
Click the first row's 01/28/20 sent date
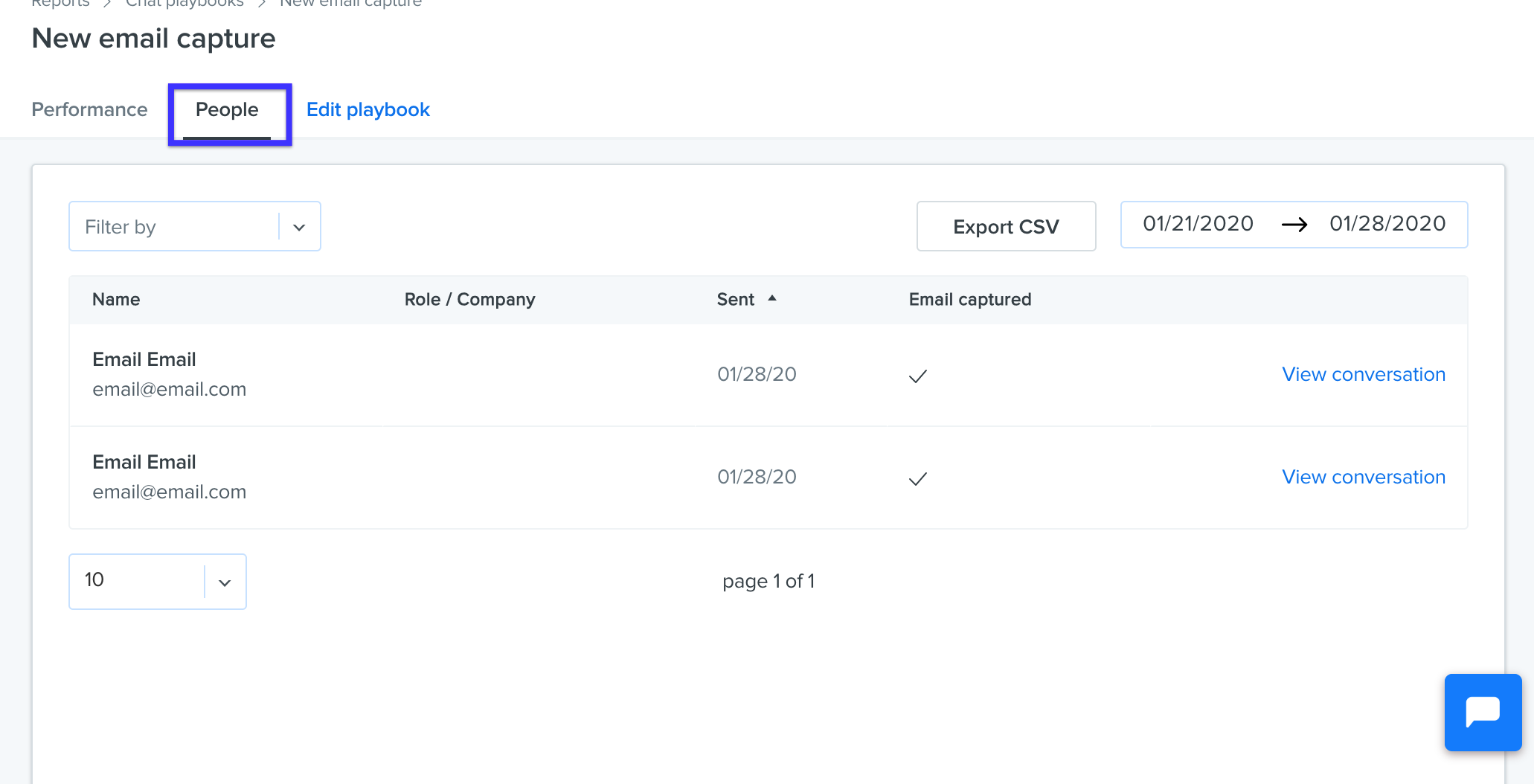tap(757, 374)
